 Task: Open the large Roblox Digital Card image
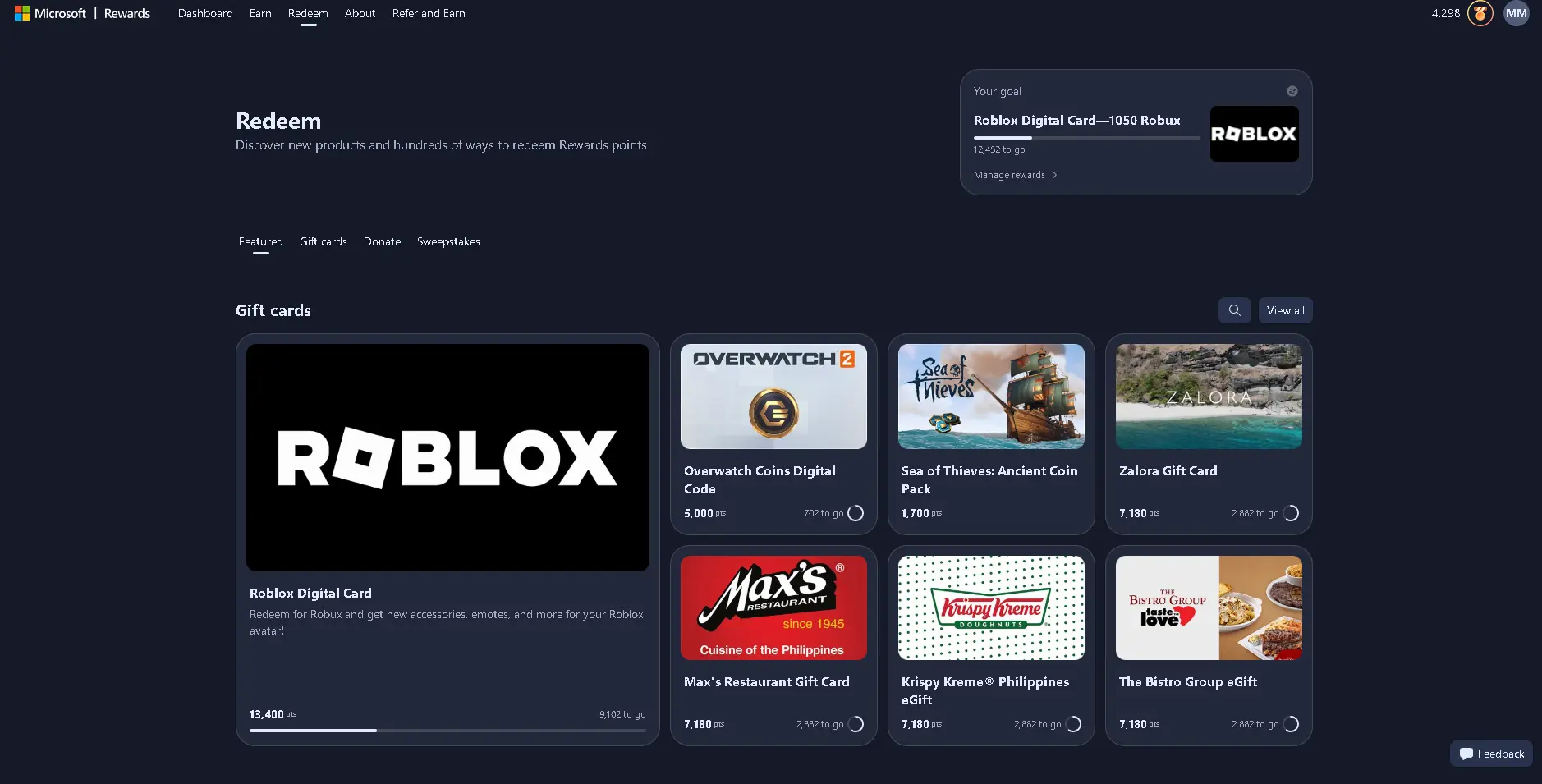pos(447,457)
